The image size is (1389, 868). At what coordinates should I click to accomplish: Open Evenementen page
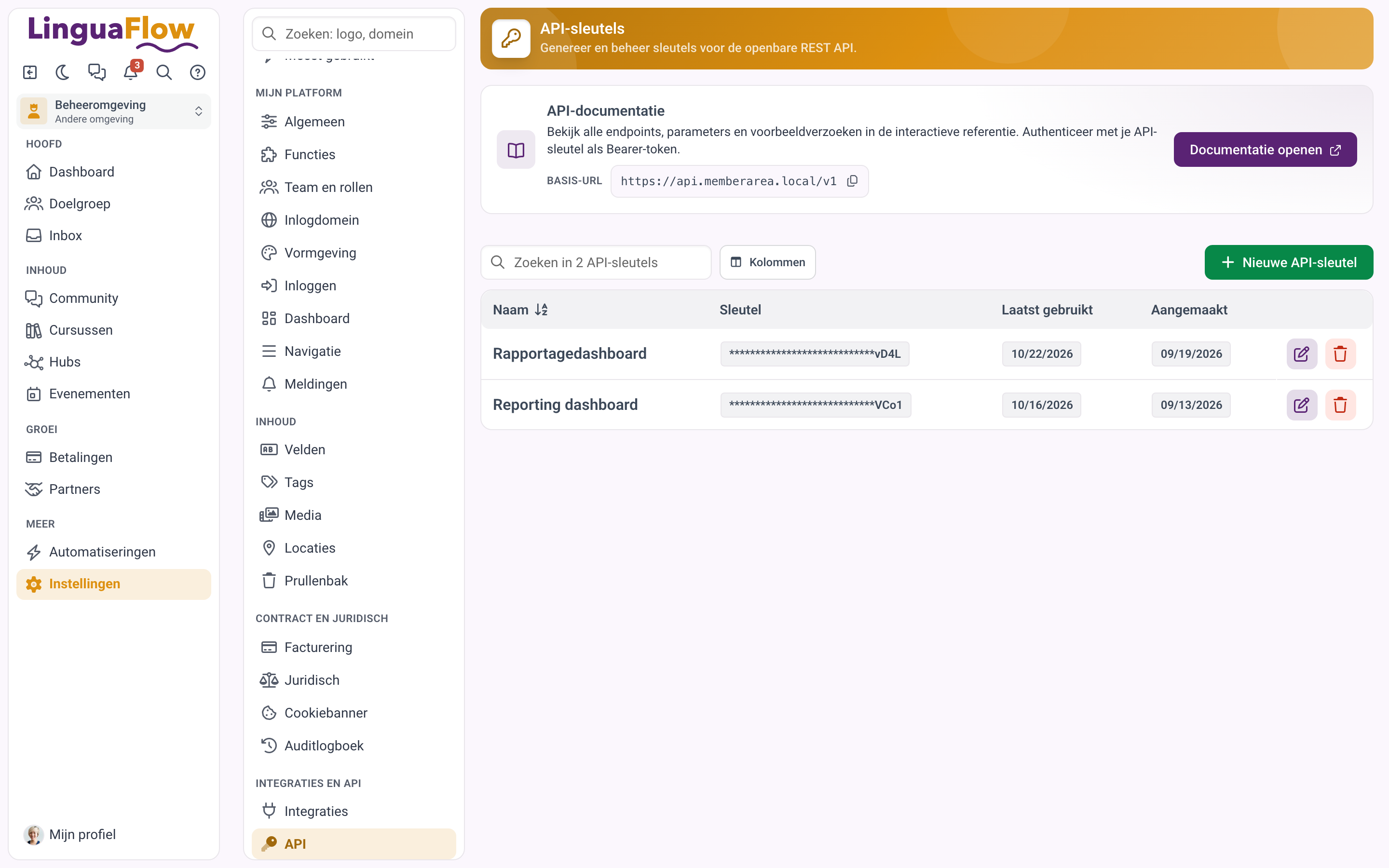coord(114,394)
